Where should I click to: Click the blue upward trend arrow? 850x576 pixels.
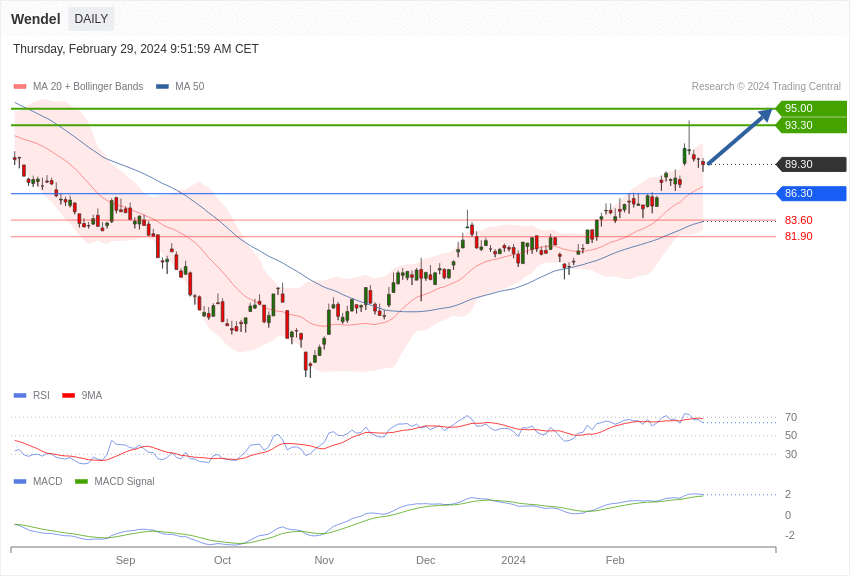(x=740, y=137)
